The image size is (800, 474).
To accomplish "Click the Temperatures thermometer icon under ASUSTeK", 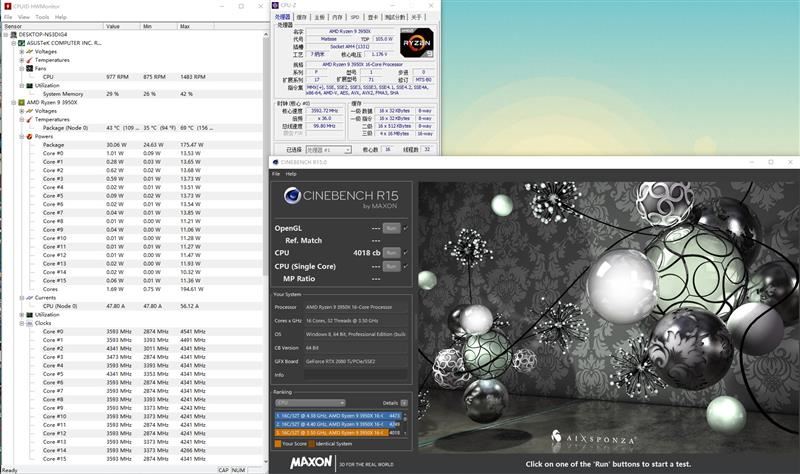I will (30, 60).
